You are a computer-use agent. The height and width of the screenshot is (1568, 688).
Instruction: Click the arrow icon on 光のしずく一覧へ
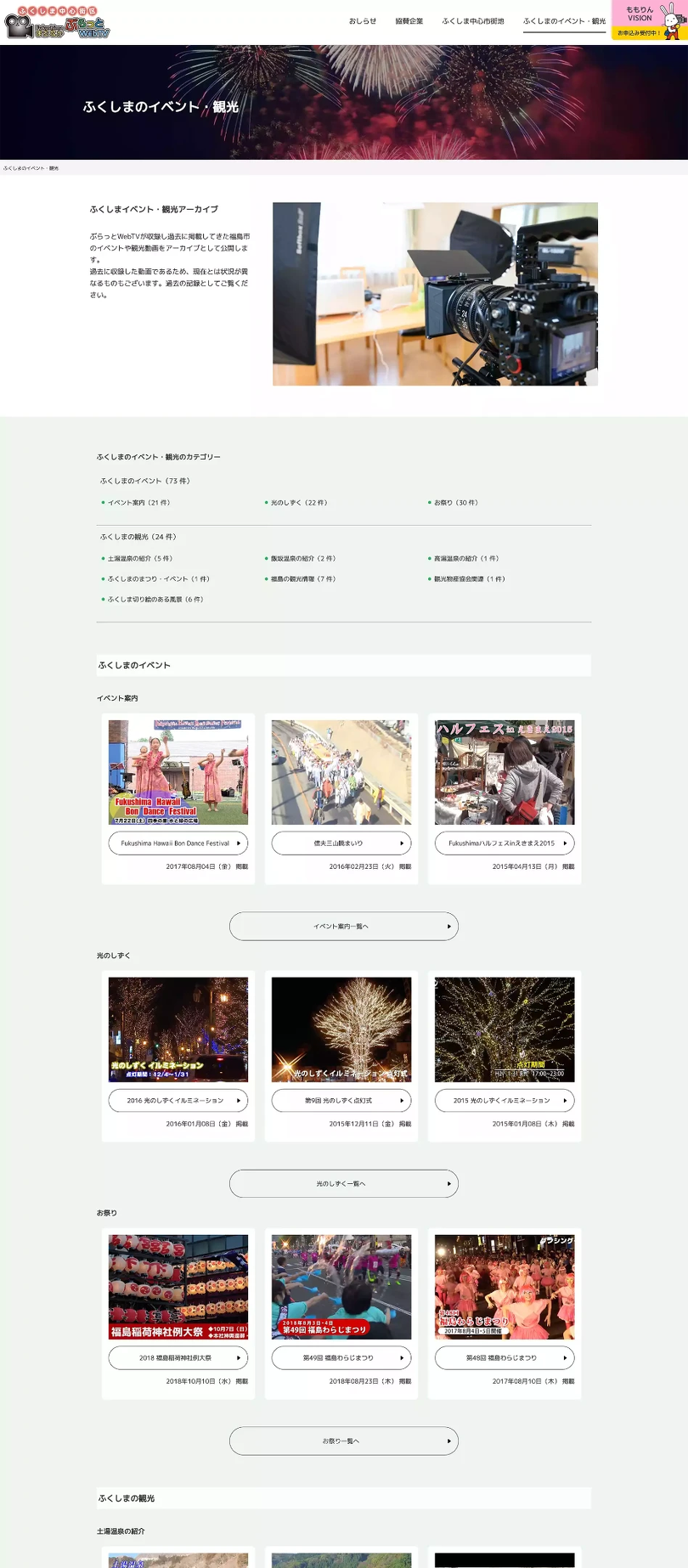[x=448, y=1184]
